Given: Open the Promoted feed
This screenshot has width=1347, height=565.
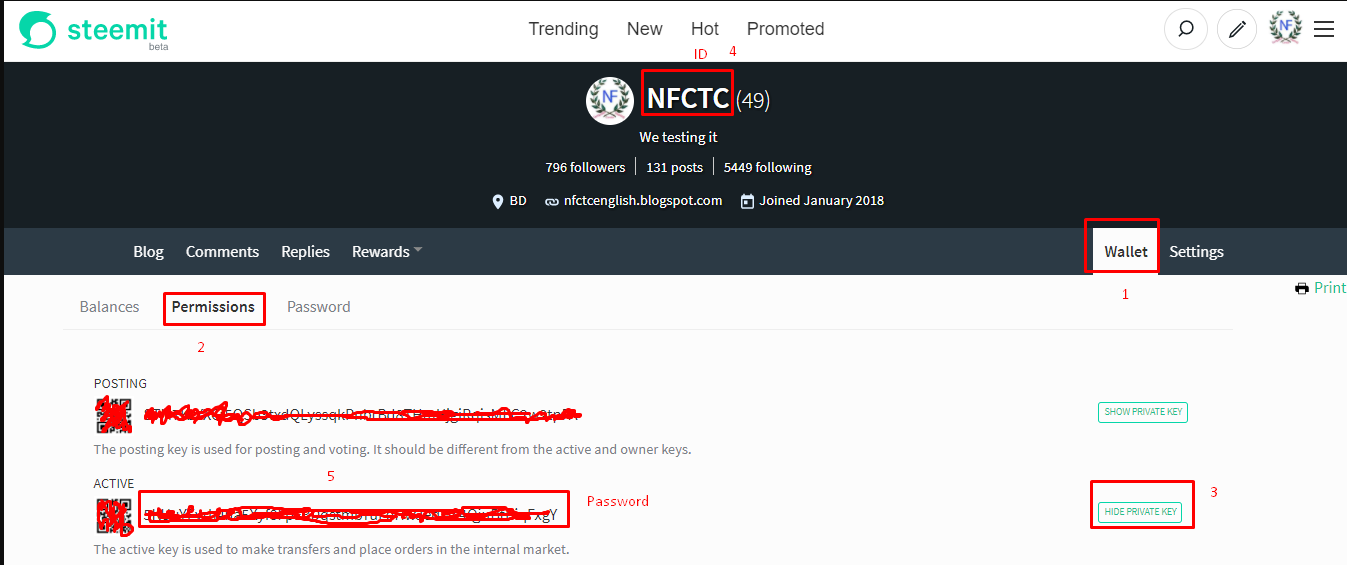Looking at the screenshot, I should point(785,29).
